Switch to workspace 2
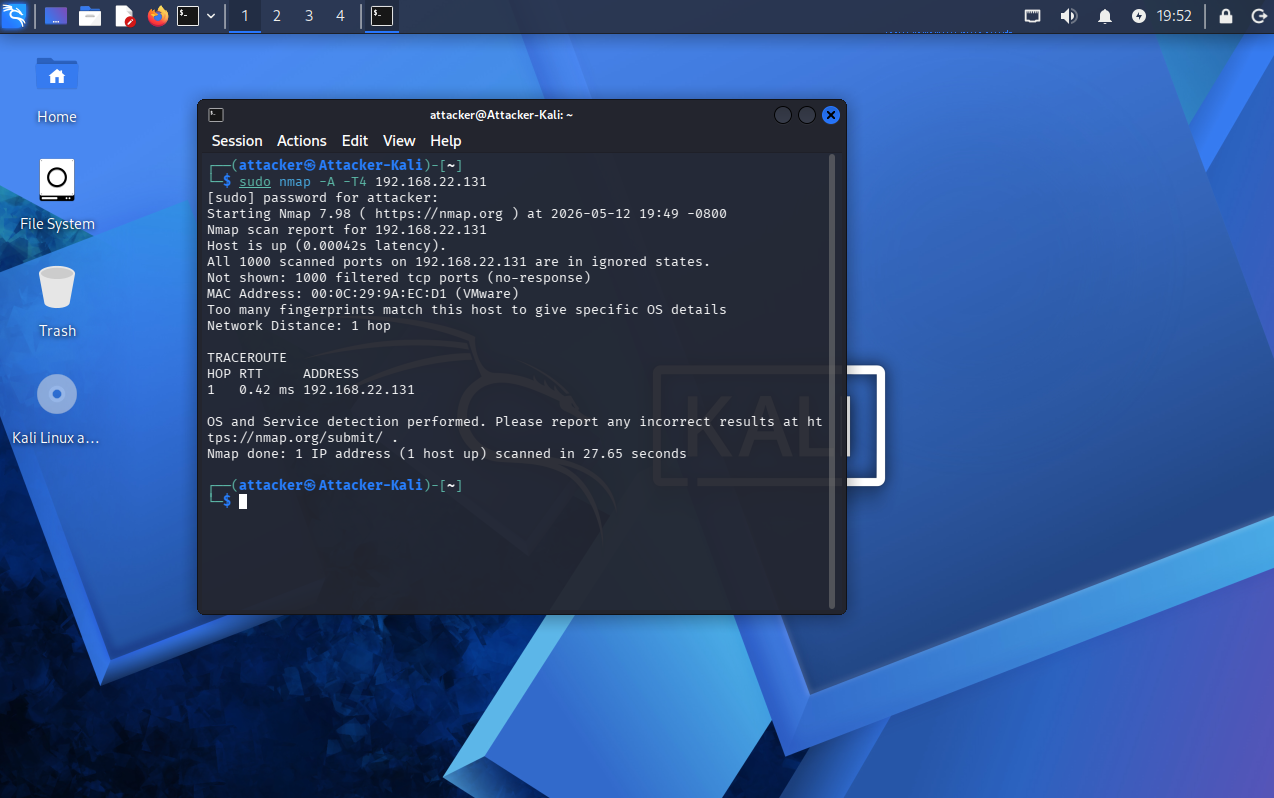 click(x=277, y=16)
